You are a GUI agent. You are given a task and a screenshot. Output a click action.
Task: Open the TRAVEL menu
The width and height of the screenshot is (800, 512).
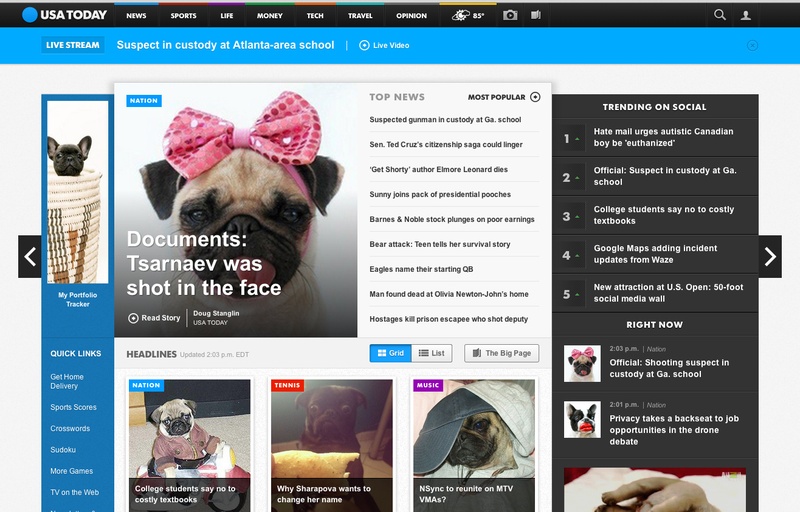click(x=360, y=16)
